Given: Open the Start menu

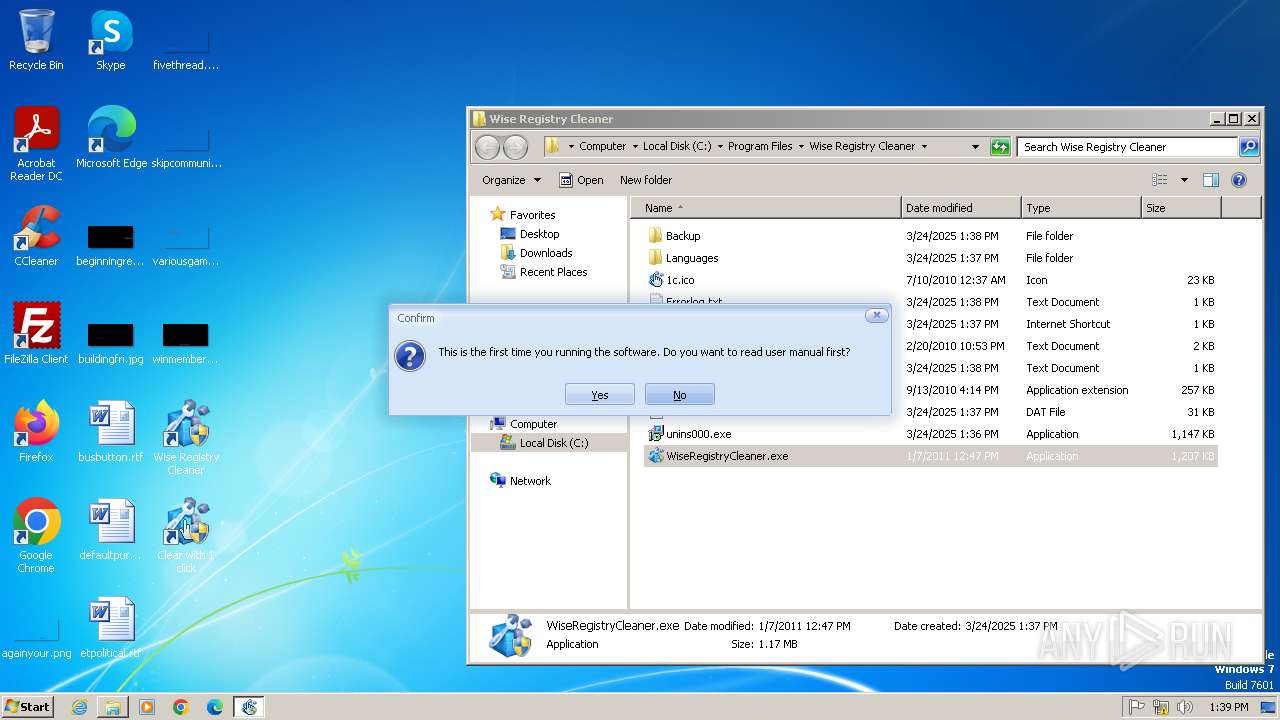Looking at the screenshot, I should [27, 706].
